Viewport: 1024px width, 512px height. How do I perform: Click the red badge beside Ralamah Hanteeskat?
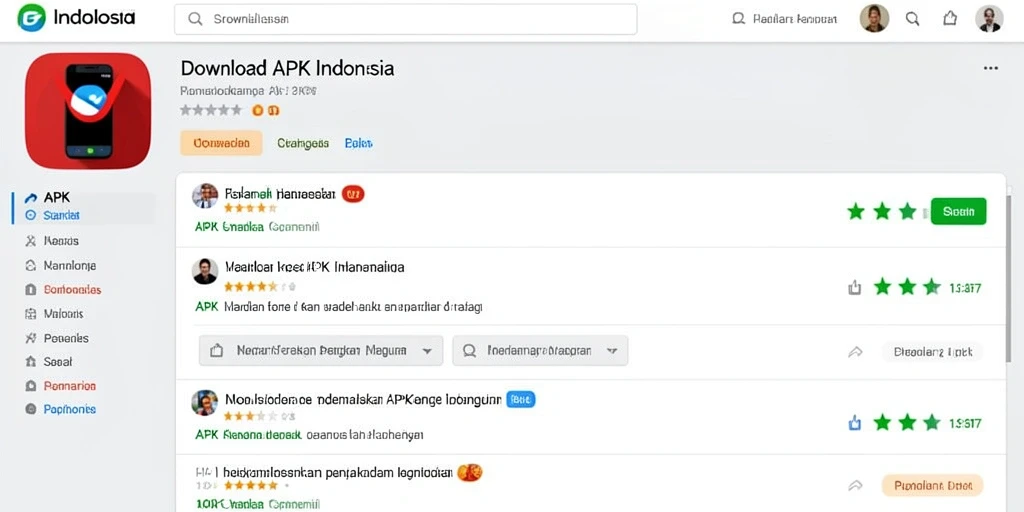[x=353, y=194]
